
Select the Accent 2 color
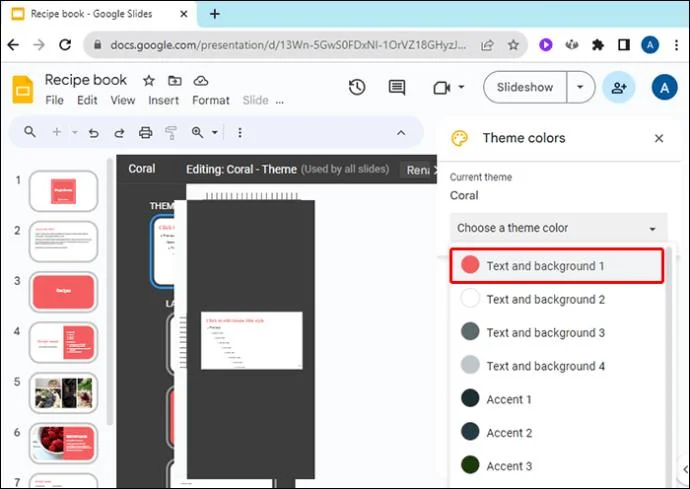pos(557,433)
